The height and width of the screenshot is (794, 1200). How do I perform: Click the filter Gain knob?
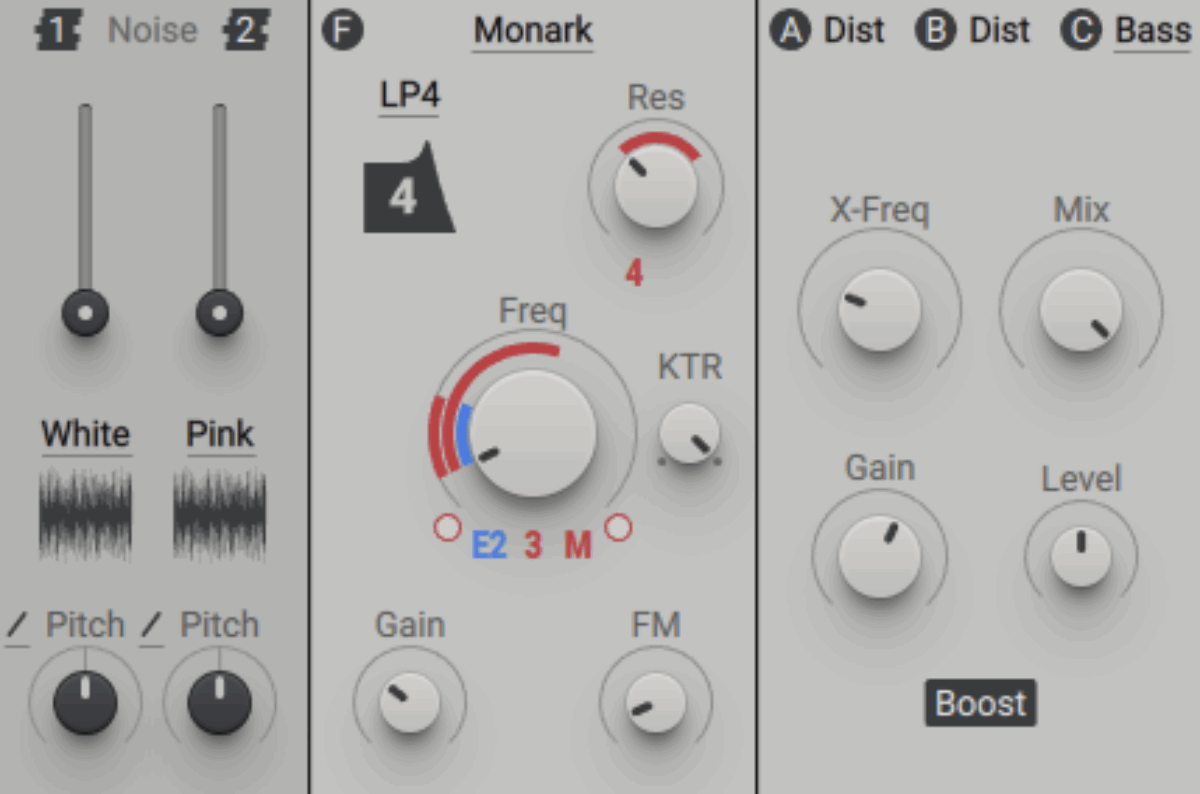[409, 702]
